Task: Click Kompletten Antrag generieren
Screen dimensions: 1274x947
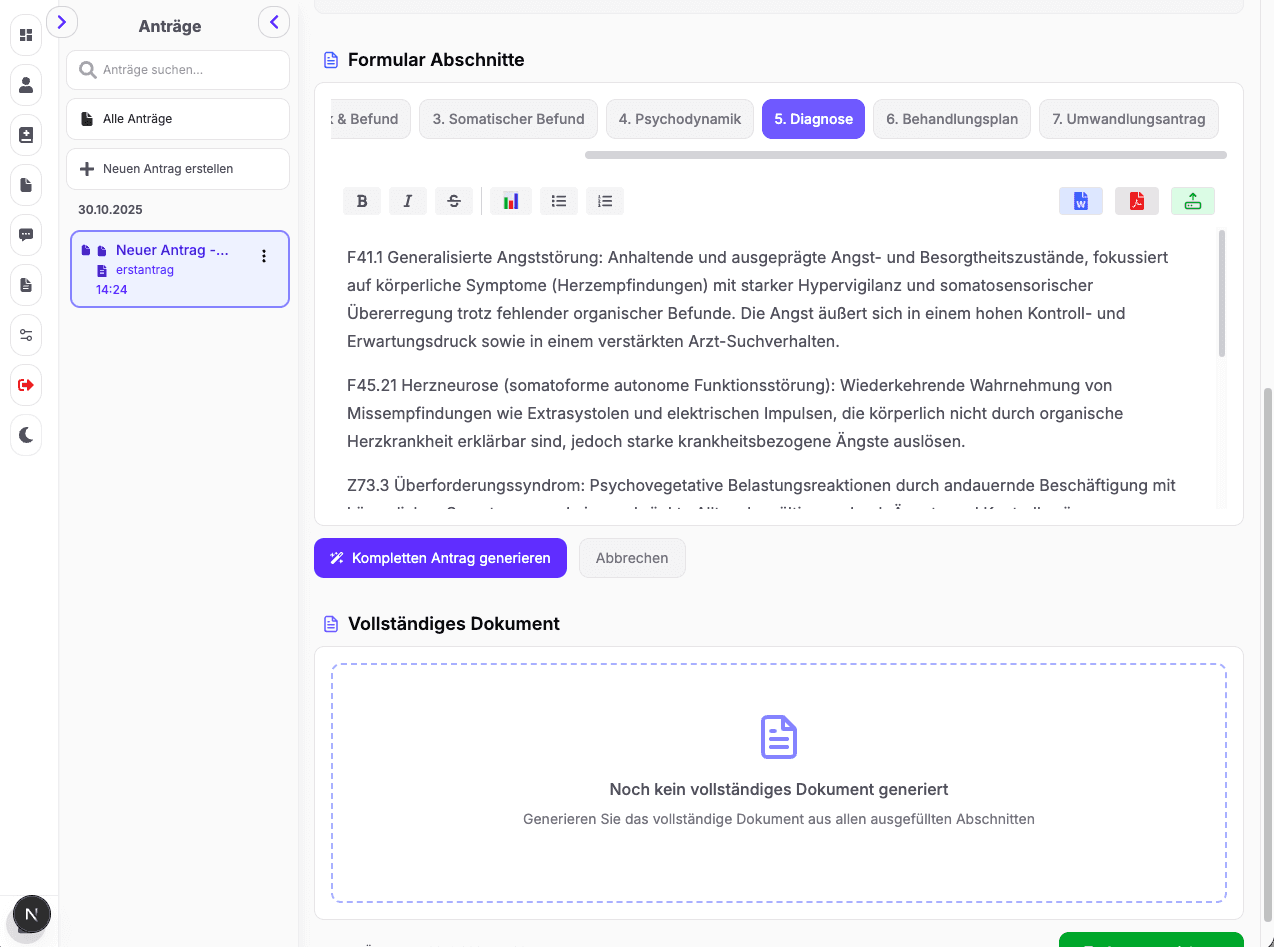Action: (440, 558)
